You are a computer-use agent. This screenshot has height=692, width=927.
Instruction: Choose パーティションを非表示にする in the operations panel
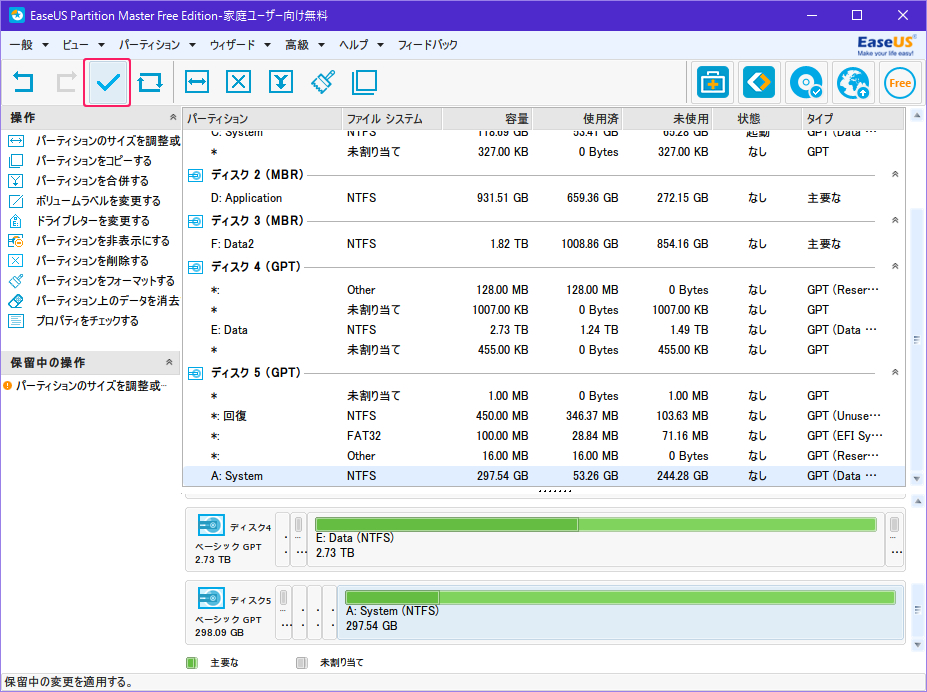[89, 241]
